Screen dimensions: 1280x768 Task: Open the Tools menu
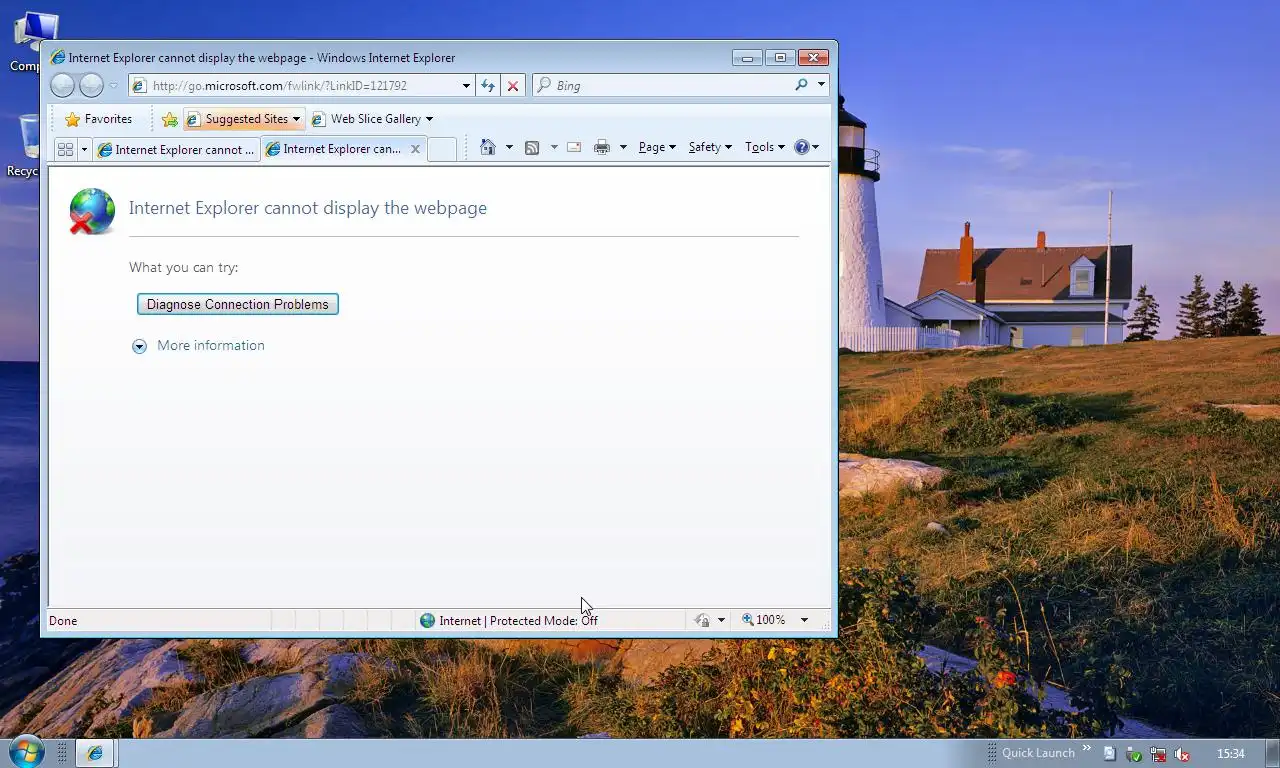click(765, 147)
